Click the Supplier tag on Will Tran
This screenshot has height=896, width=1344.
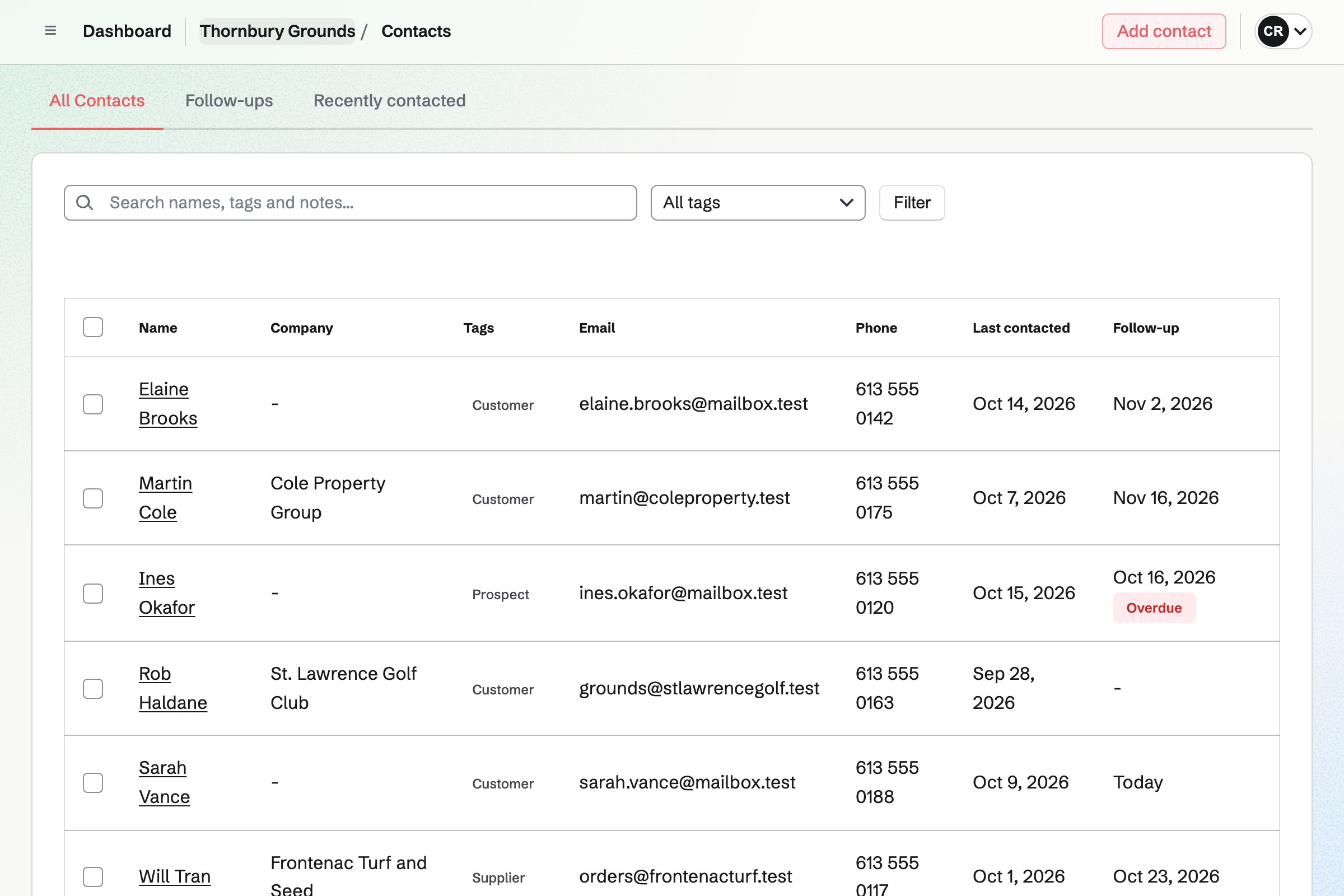(x=498, y=878)
